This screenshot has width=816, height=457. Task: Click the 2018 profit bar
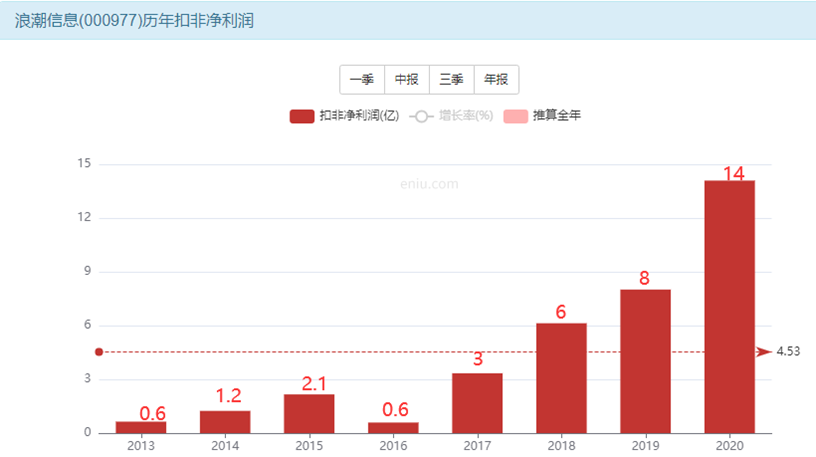(562, 378)
